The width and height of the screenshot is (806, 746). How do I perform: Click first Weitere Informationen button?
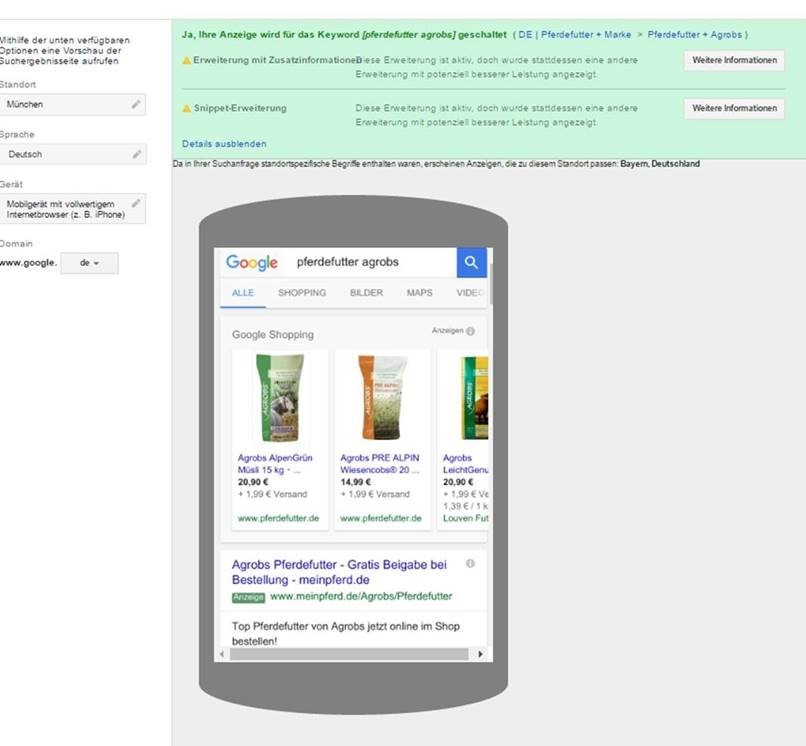[734, 60]
